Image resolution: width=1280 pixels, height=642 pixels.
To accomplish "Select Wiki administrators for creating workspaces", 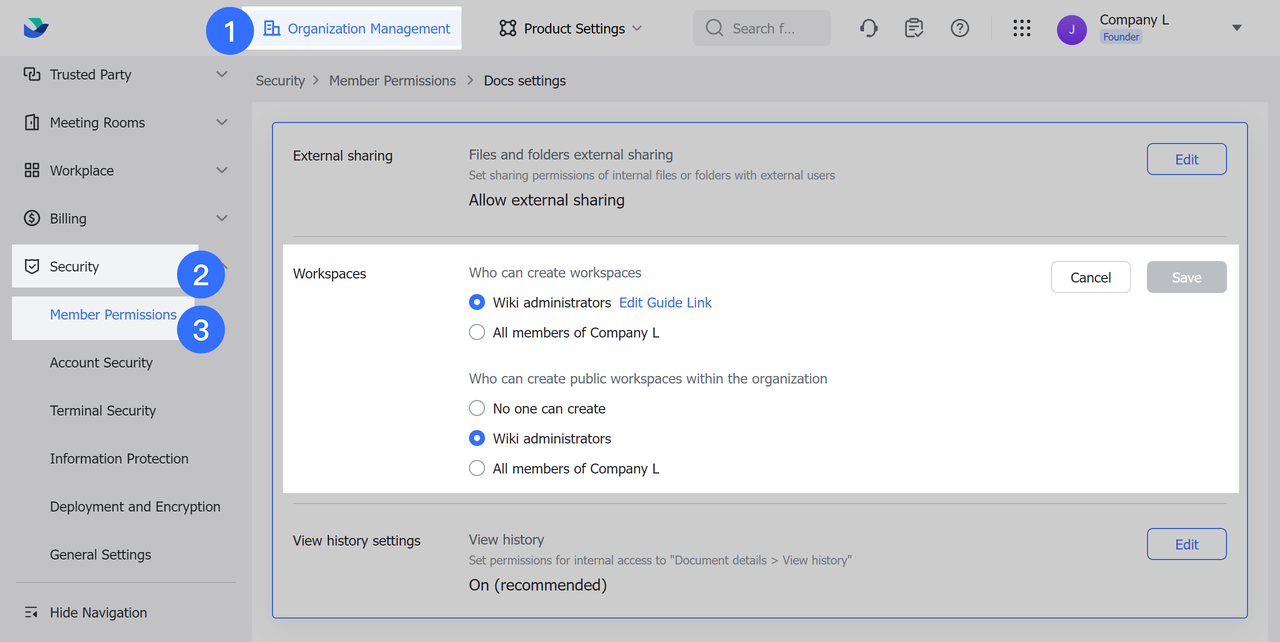I will pos(477,302).
